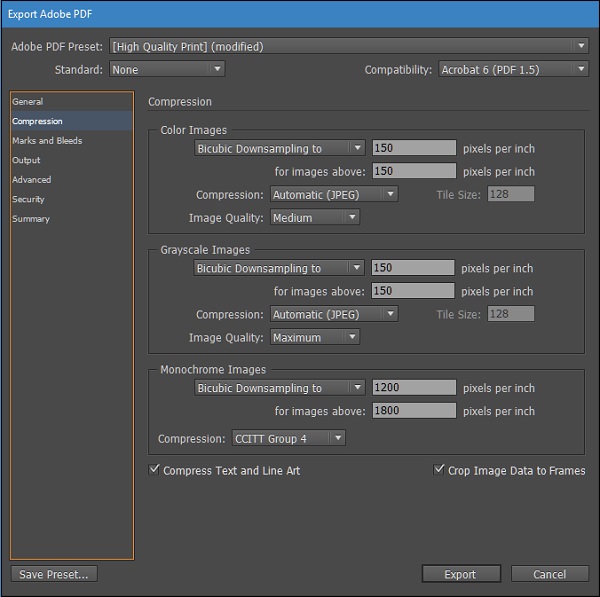Open Monochrome Images CCITT Group 4 dropdown
Image resolution: width=600 pixels, height=597 pixels.
click(x=288, y=438)
